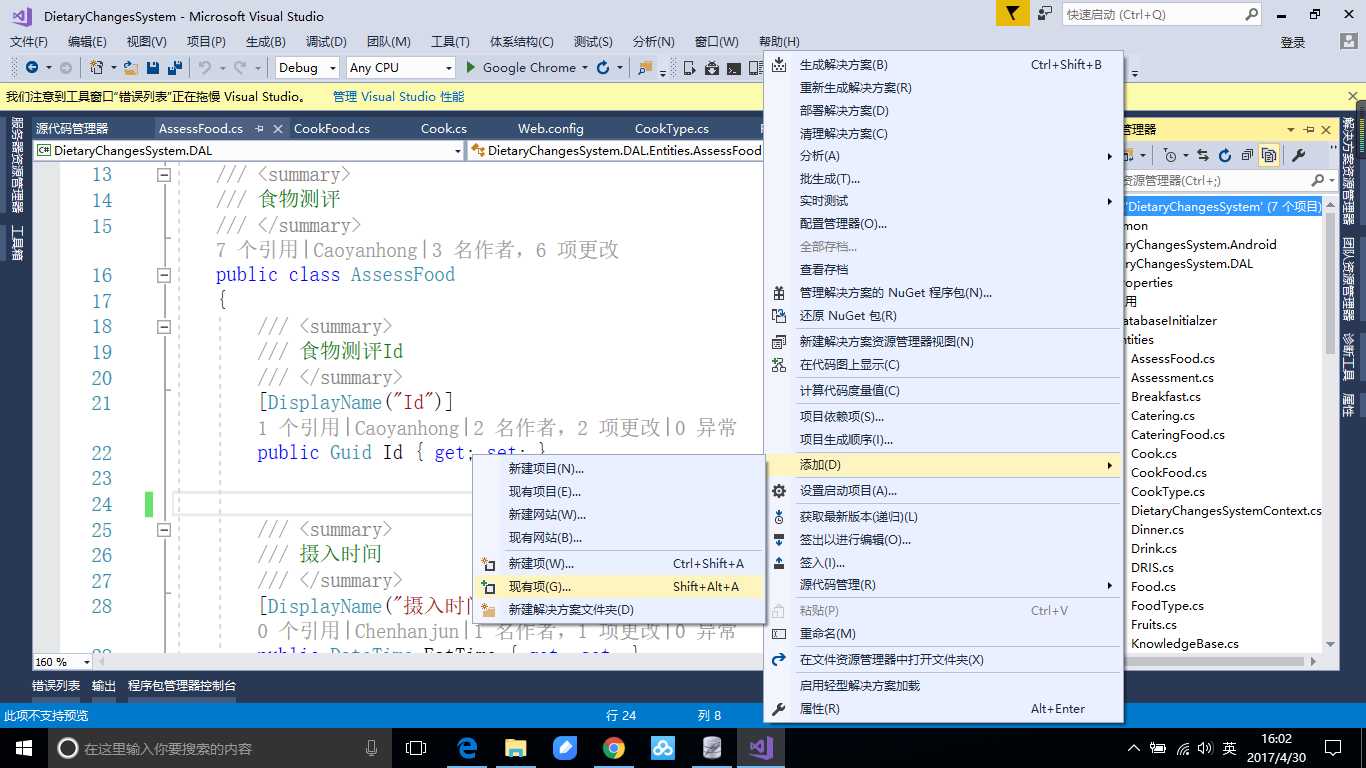Screen dimensions: 1366x768
Task: Click the 登录 sign-in link
Action: (x=1293, y=42)
